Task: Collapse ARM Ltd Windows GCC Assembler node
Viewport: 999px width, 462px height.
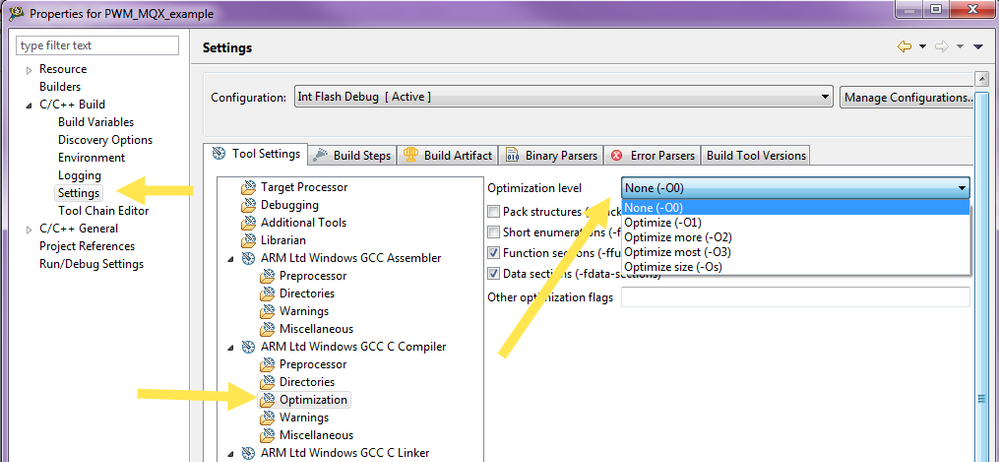Action: point(231,259)
